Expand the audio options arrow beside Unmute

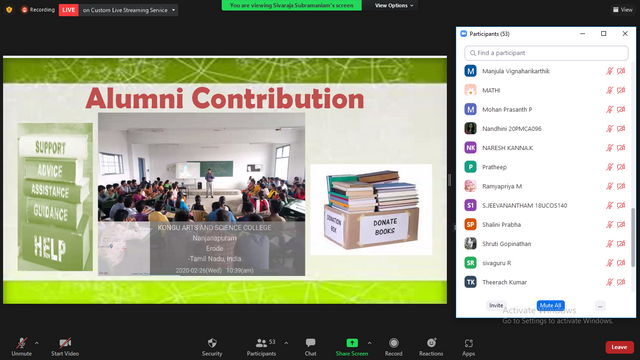click(x=37, y=343)
